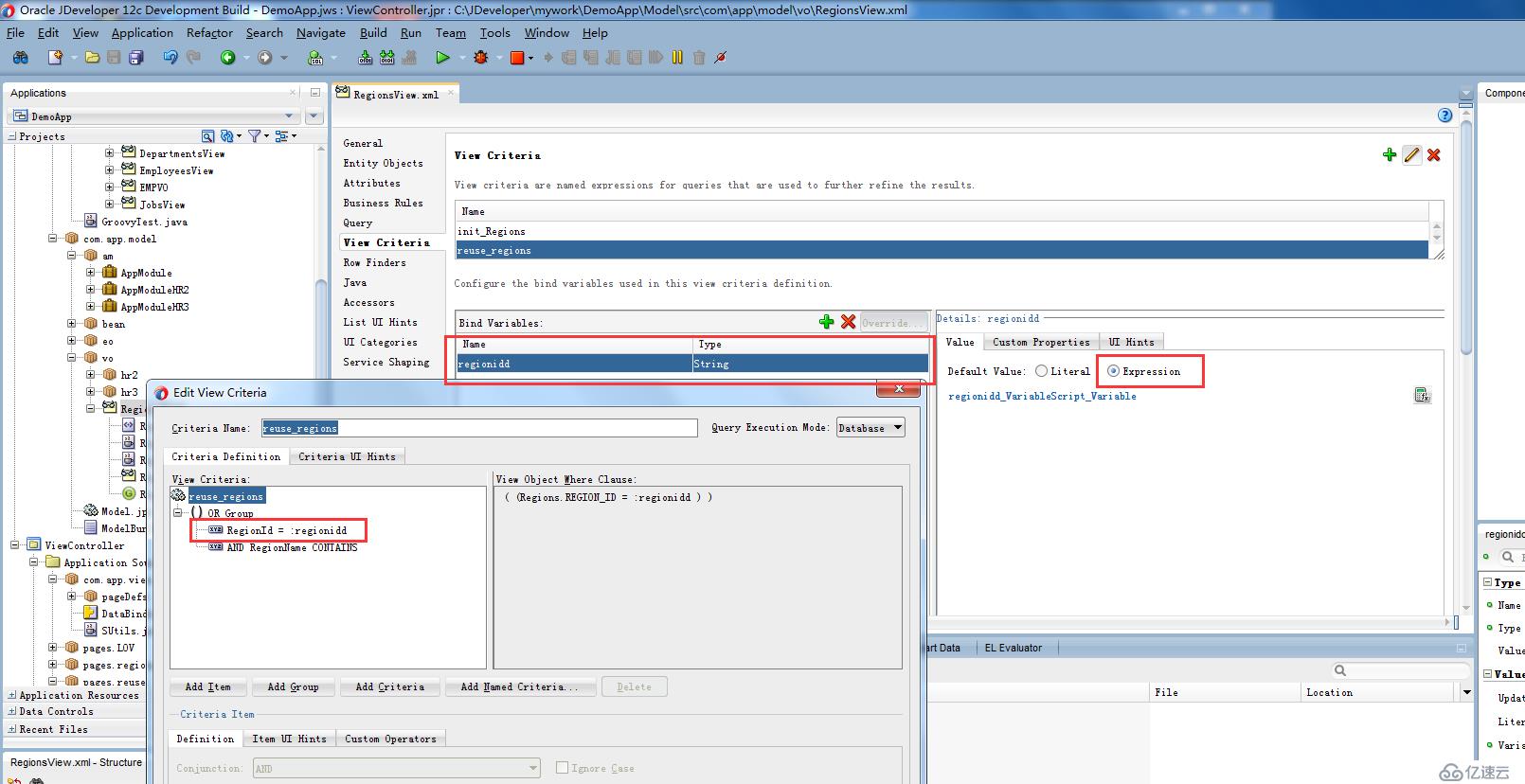Toggle the Ignore Case checkbox
This screenshot has width=1525, height=784.
[562, 768]
